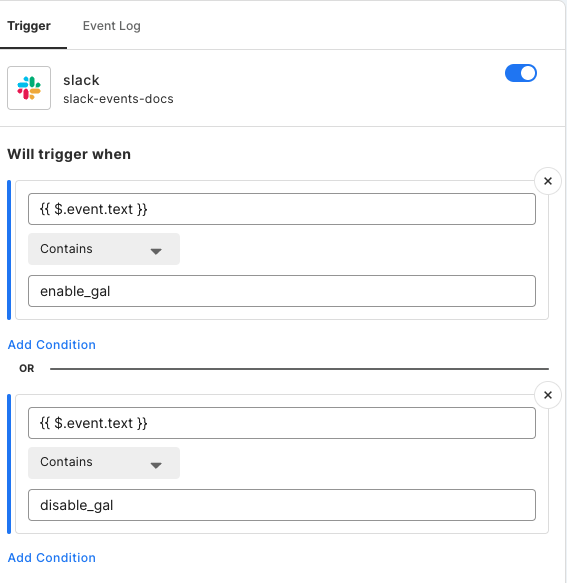567x583 pixels.
Task: Focus the first {{ $.event.text }} field
Action: 282,209
